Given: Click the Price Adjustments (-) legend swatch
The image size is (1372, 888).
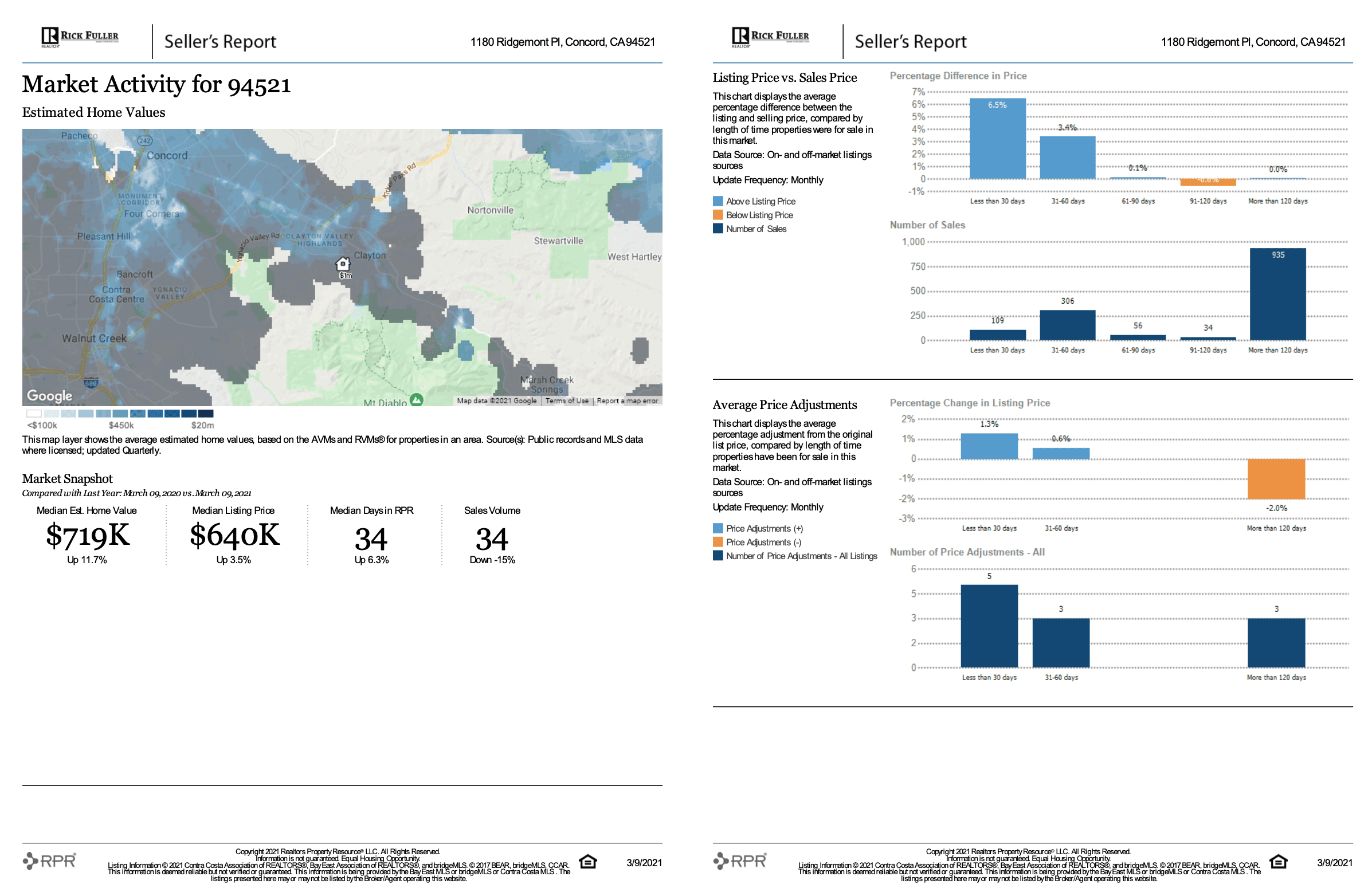Looking at the screenshot, I should coord(718,542).
